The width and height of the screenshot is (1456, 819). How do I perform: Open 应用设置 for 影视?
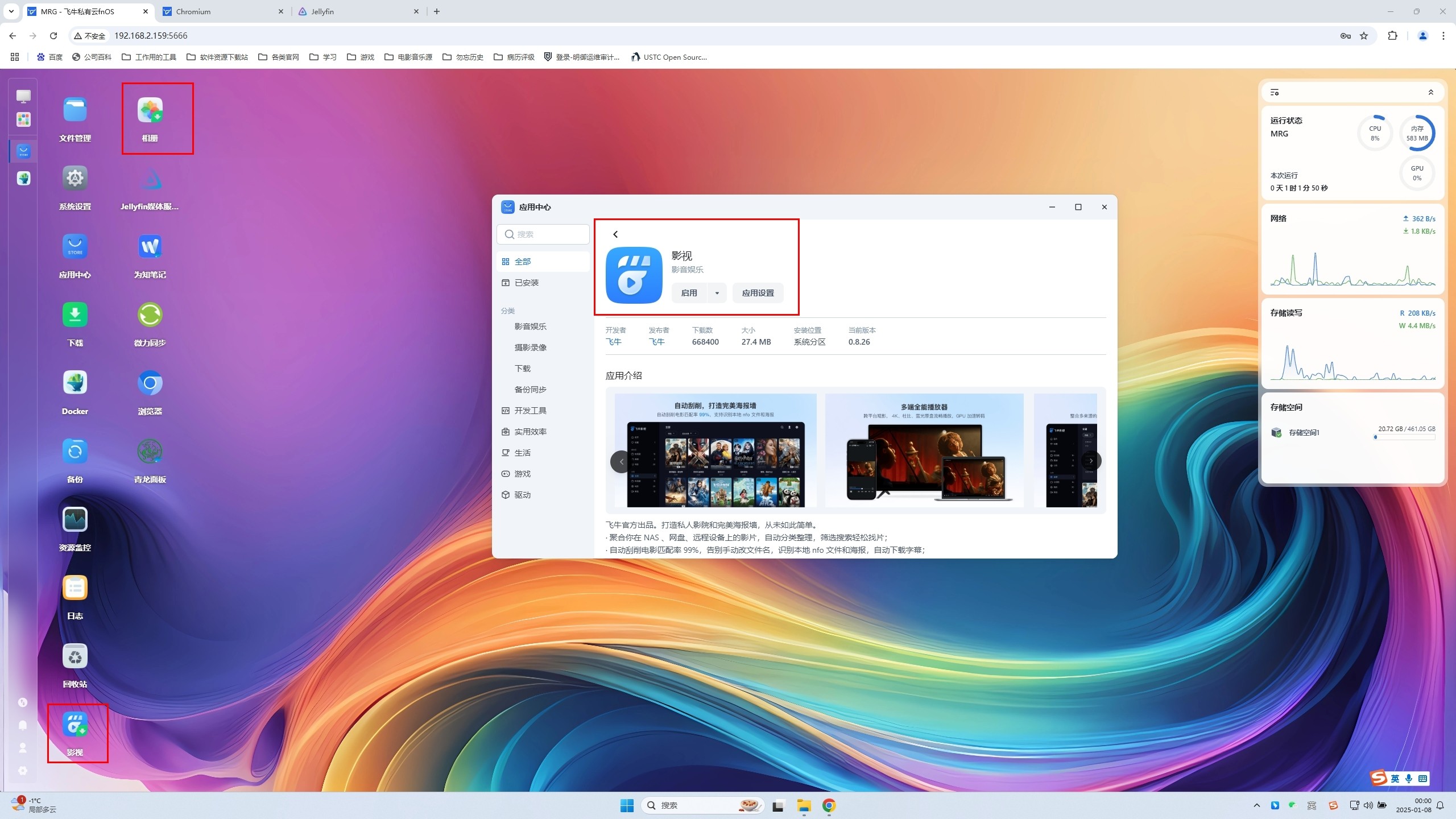click(x=758, y=293)
